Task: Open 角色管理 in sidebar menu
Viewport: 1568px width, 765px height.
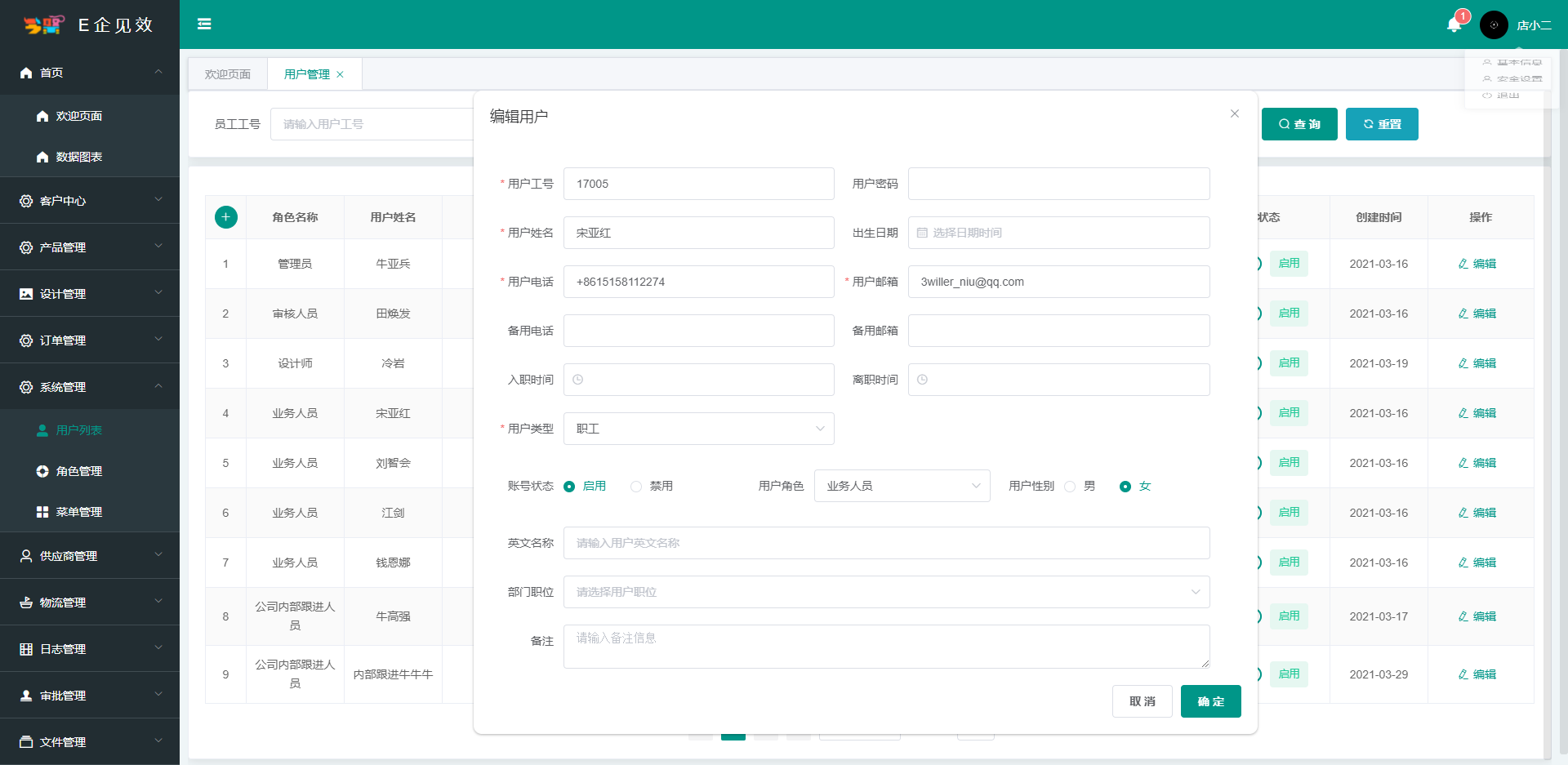Action: click(x=79, y=471)
